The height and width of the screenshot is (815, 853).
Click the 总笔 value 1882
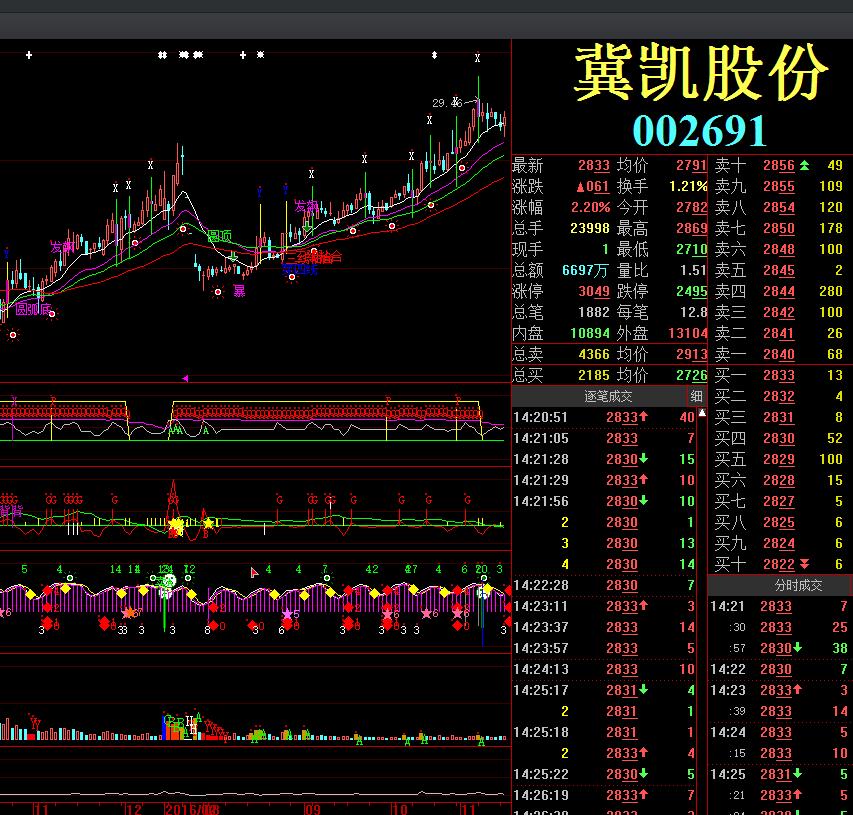click(x=594, y=312)
